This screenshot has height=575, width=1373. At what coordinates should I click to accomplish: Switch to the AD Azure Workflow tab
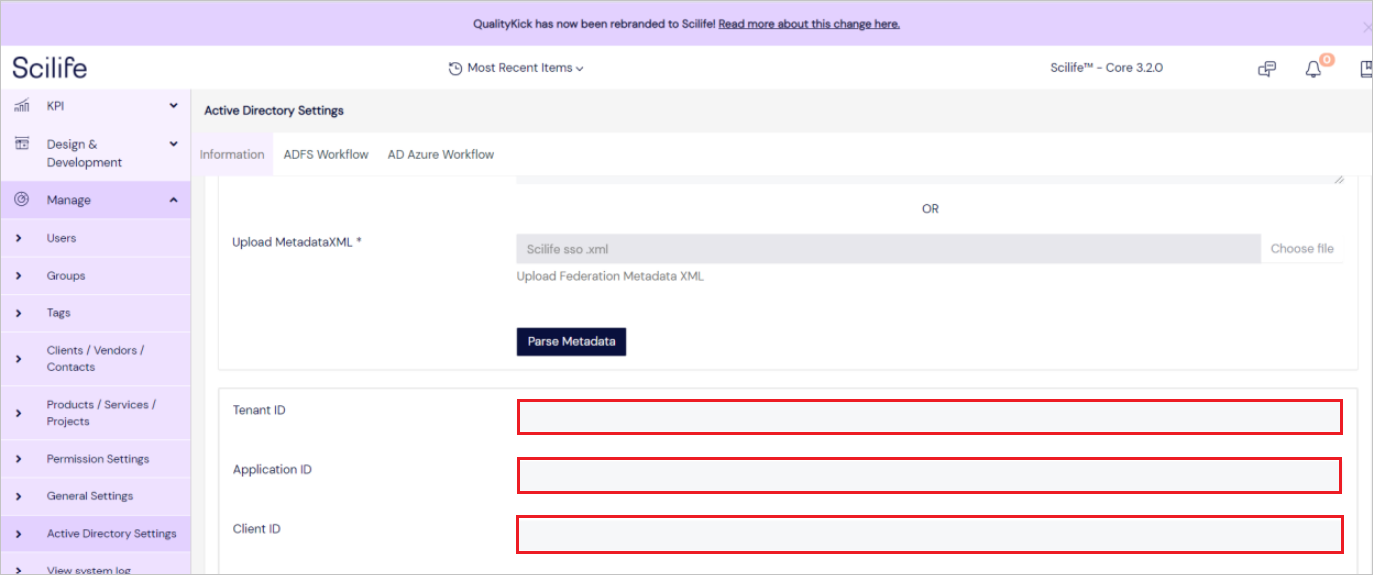(x=441, y=154)
